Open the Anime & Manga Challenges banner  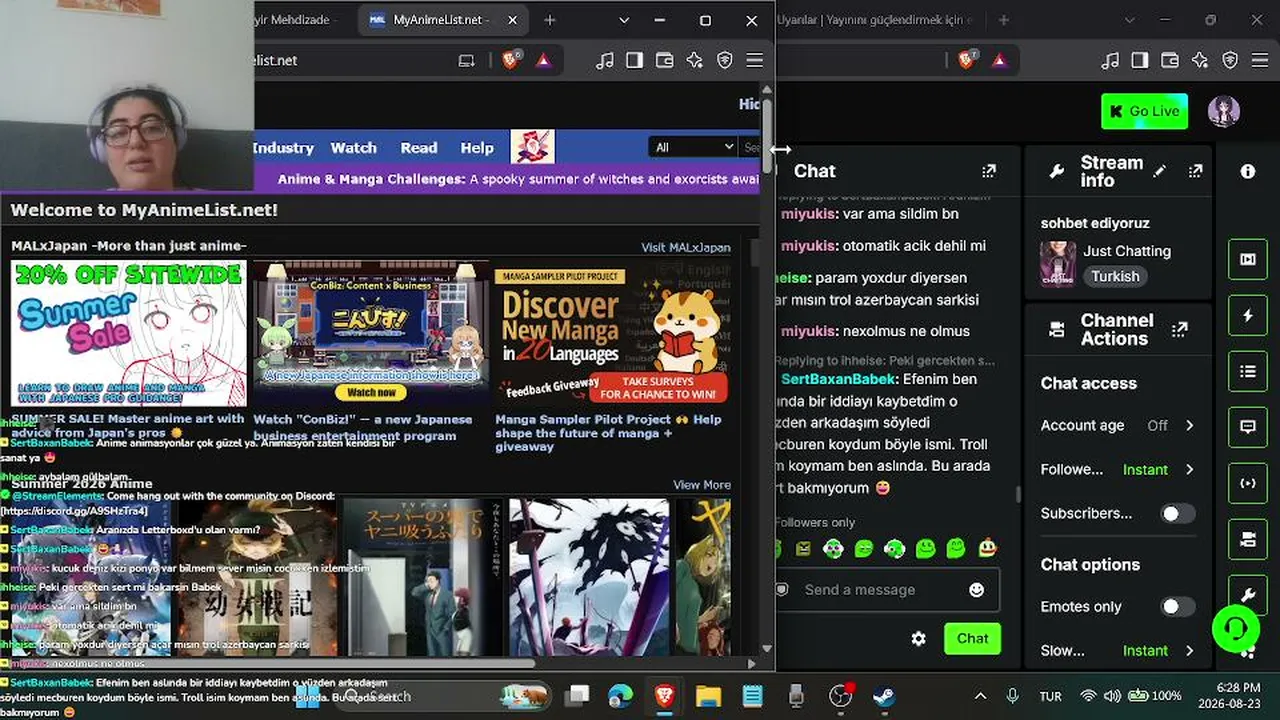click(506, 179)
